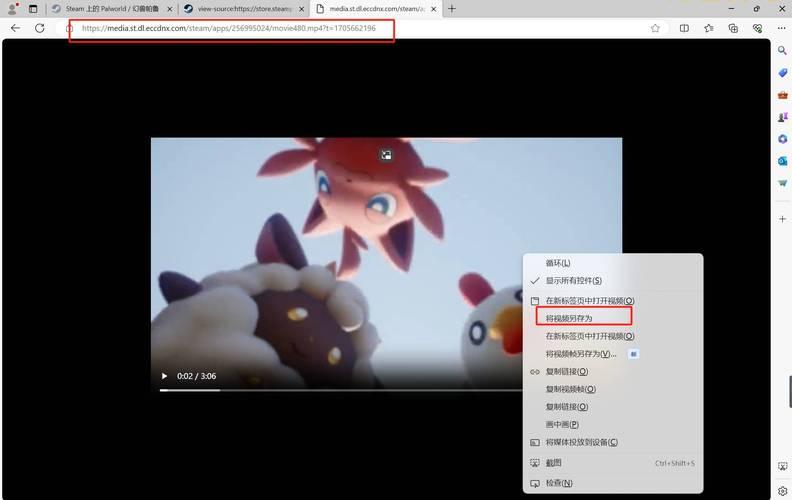Click '将媒体投放到设备(C)' menu entry
Screen dimensions: 792x500
(x=581, y=442)
